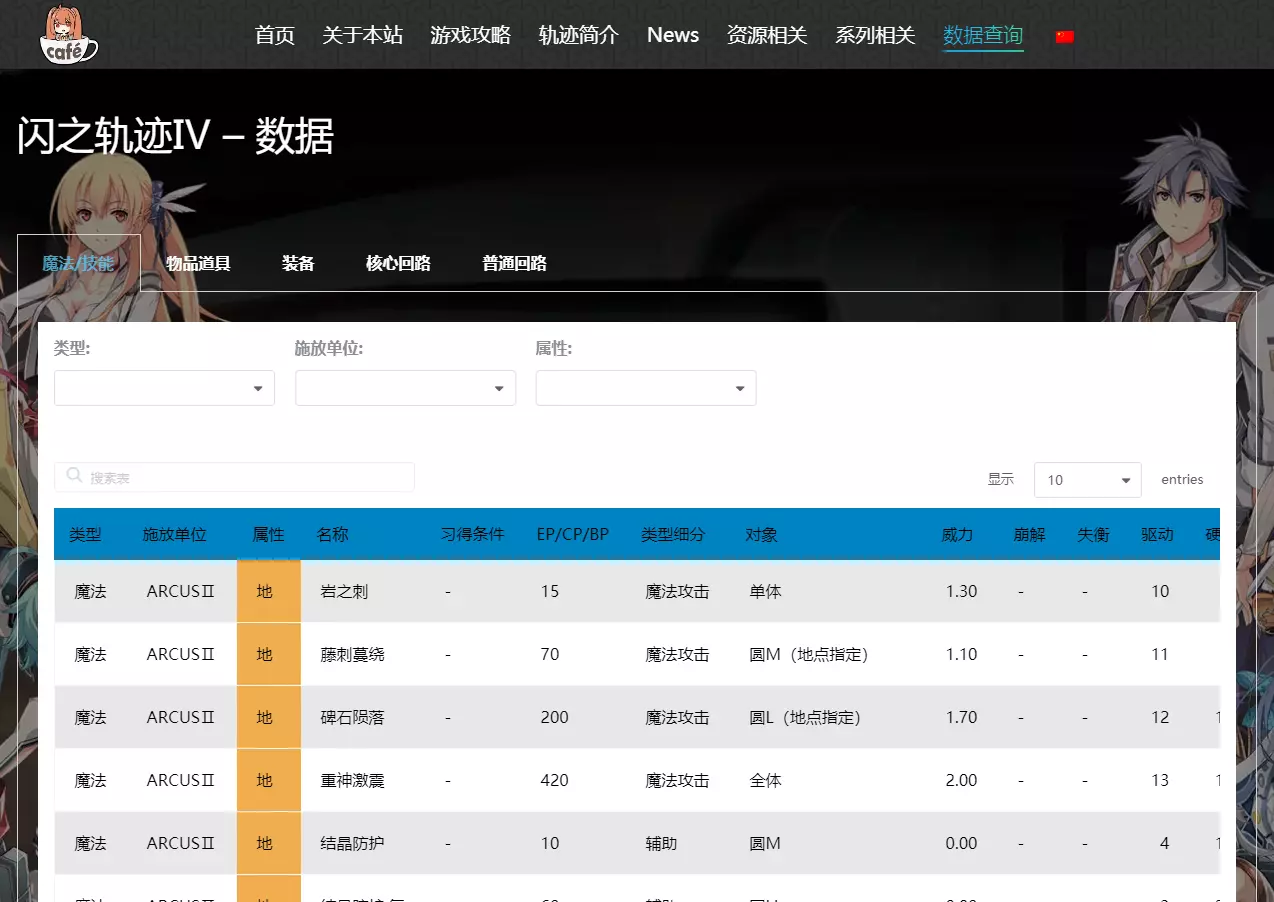The height and width of the screenshot is (902, 1274).
Task: Click 全体 target cell in 重神激震 row
Action: 765,781
